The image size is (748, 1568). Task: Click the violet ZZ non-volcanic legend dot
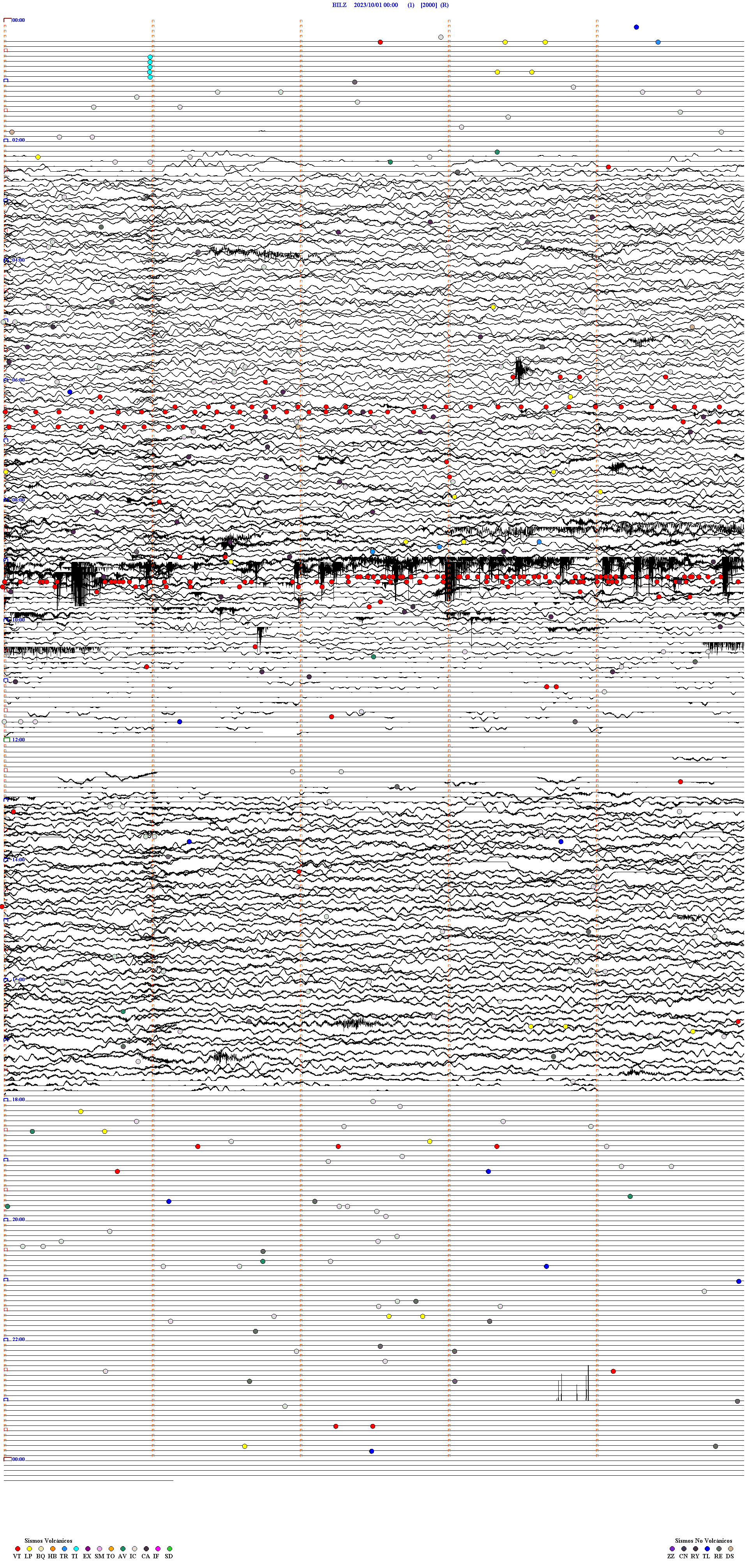(x=672, y=1549)
